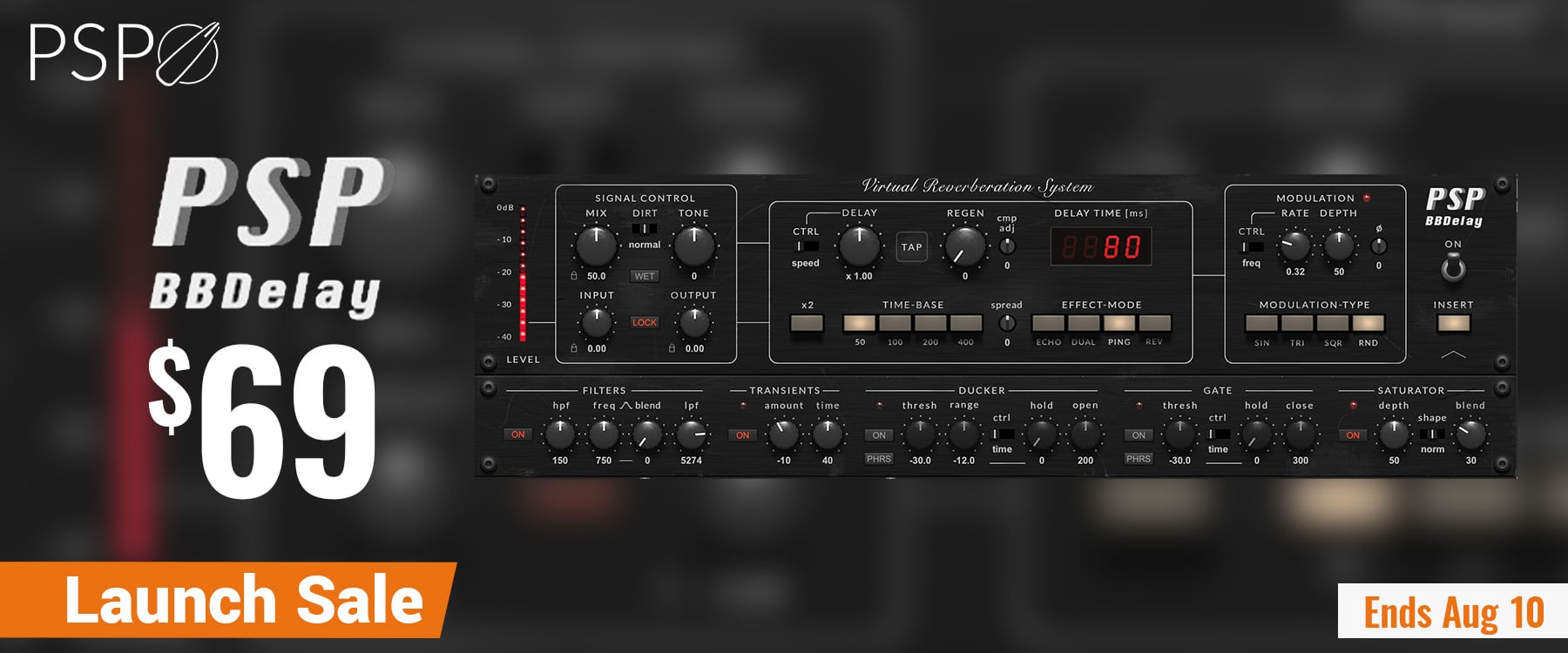Click the modulation RATE knob
Viewport: 1568px width, 653px height.
click(x=1295, y=246)
